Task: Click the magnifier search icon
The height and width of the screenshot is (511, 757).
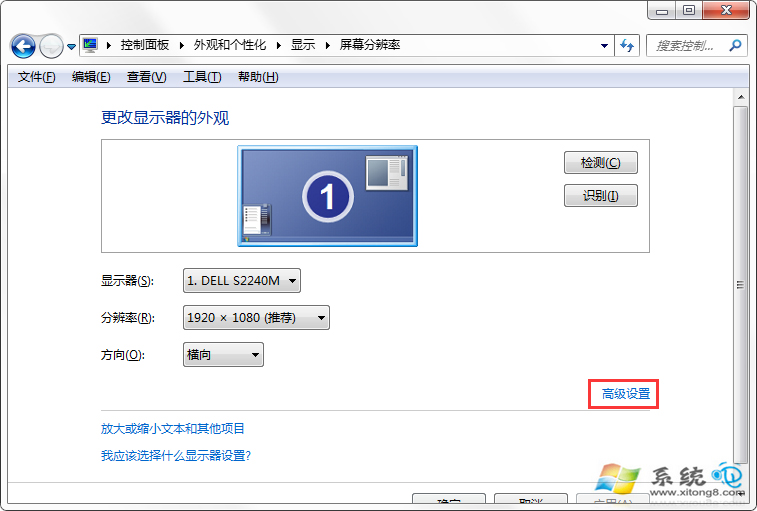Action: [735, 46]
